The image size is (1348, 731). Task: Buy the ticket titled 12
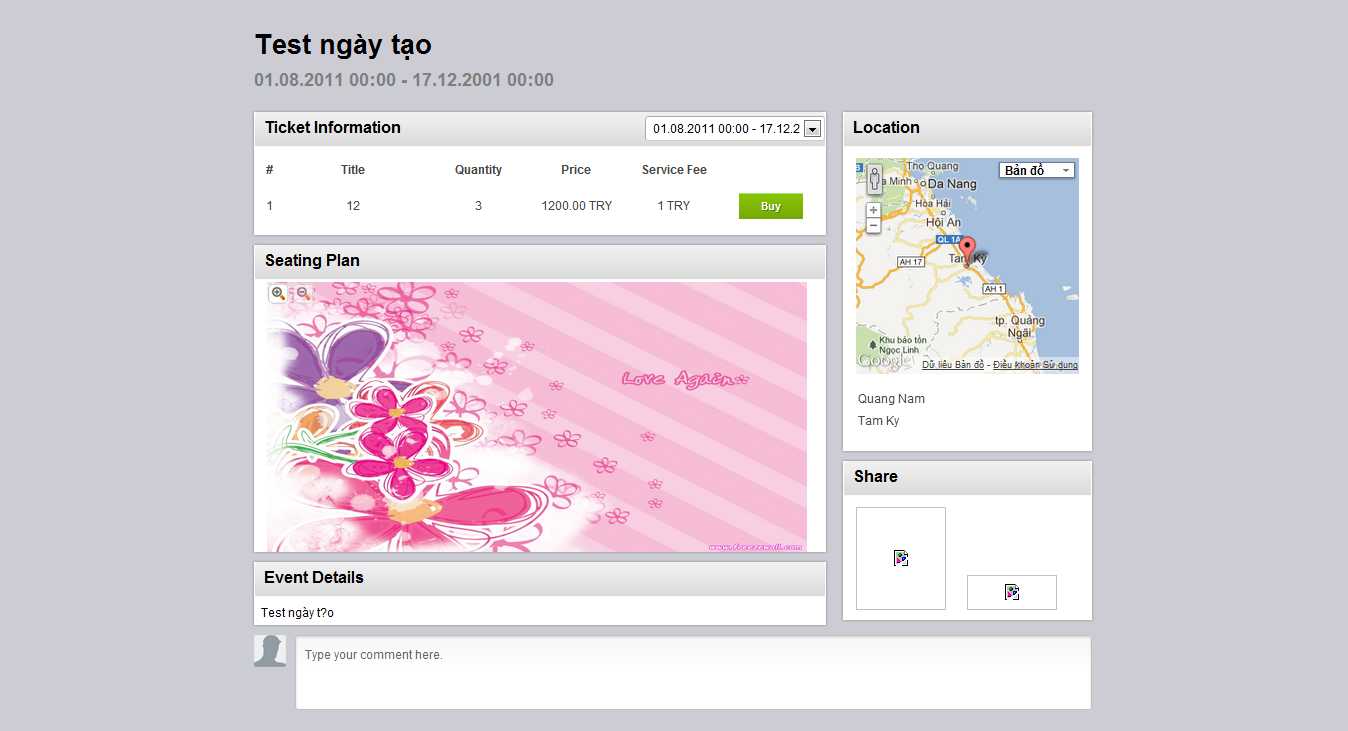click(x=771, y=206)
